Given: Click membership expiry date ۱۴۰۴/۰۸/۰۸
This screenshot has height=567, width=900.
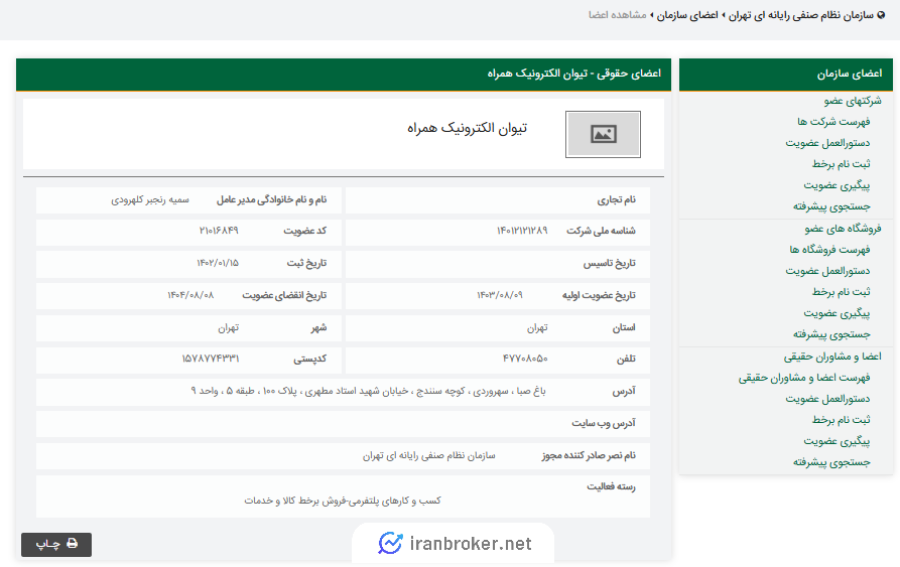Looking at the screenshot, I should point(191,295).
